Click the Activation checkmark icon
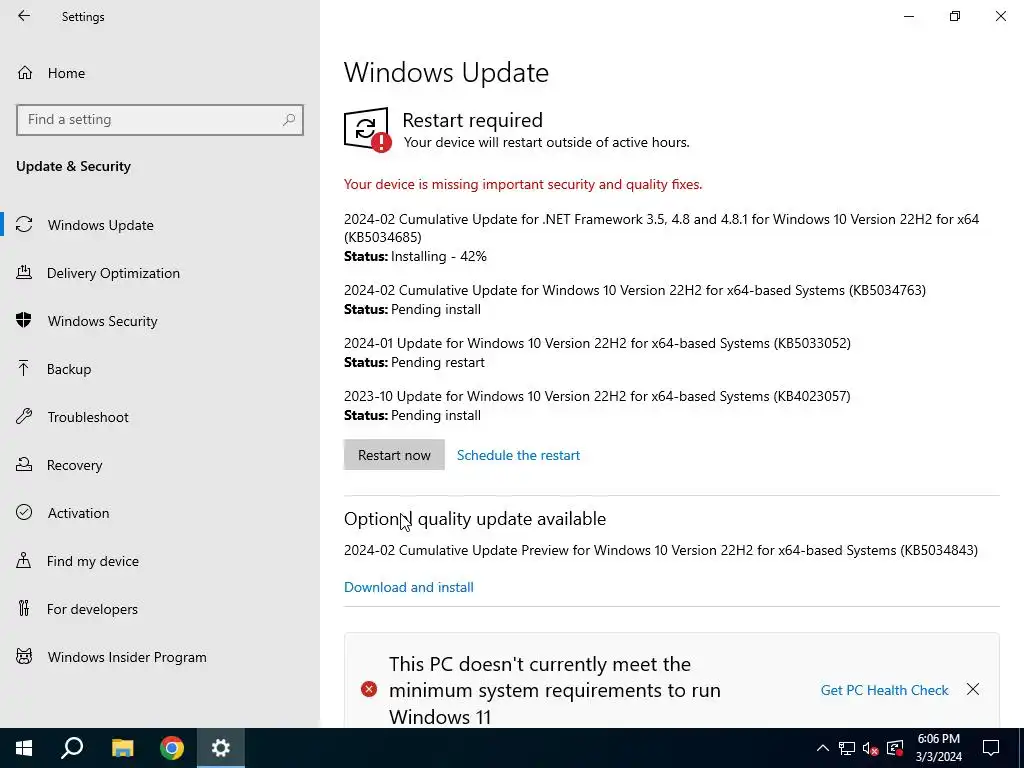Viewport: 1024px width, 768px height. pyautogui.click(x=24, y=513)
